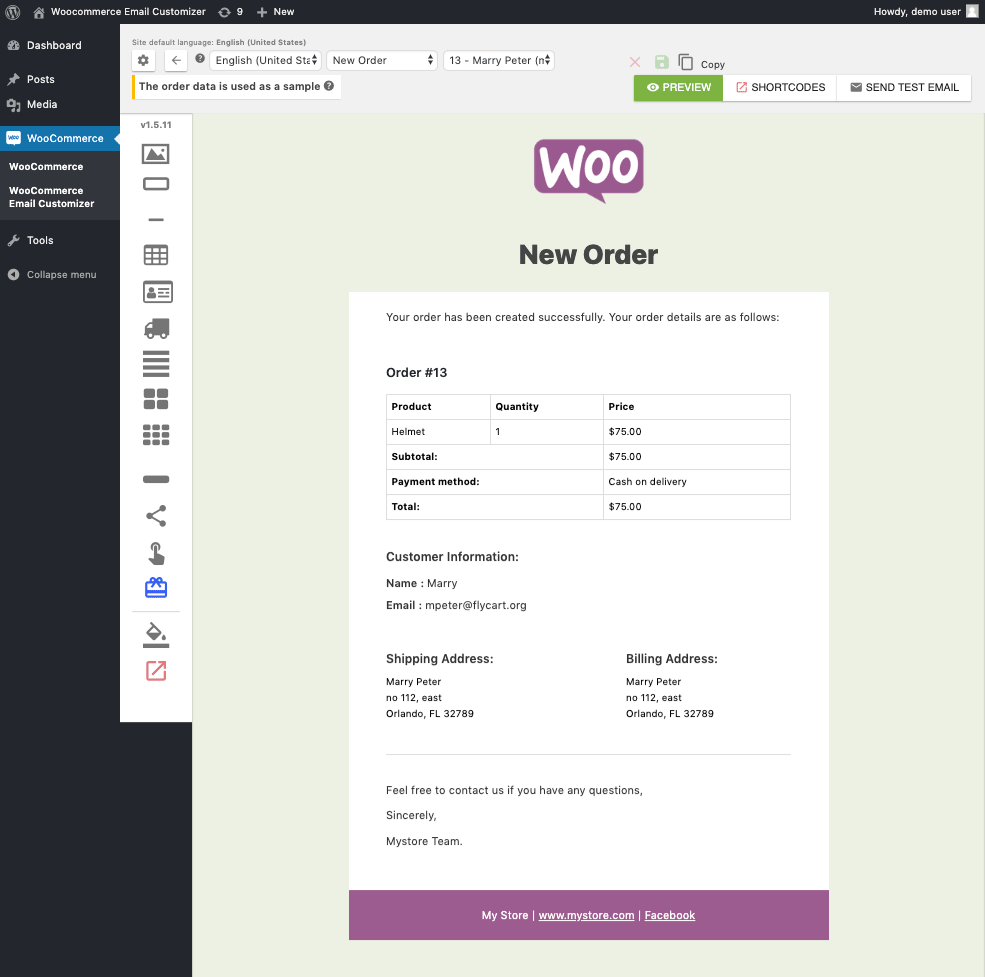This screenshot has height=977, width=985.
Task: Click "Your order has been created" paragraph
Action: coord(582,317)
